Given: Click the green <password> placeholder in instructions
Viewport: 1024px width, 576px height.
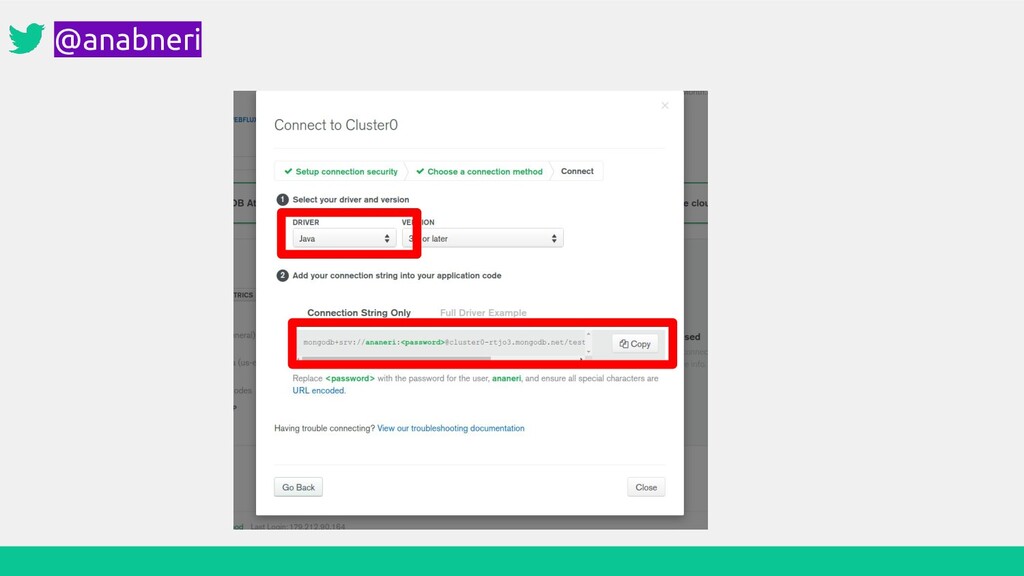Looking at the screenshot, I should [x=350, y=378].
